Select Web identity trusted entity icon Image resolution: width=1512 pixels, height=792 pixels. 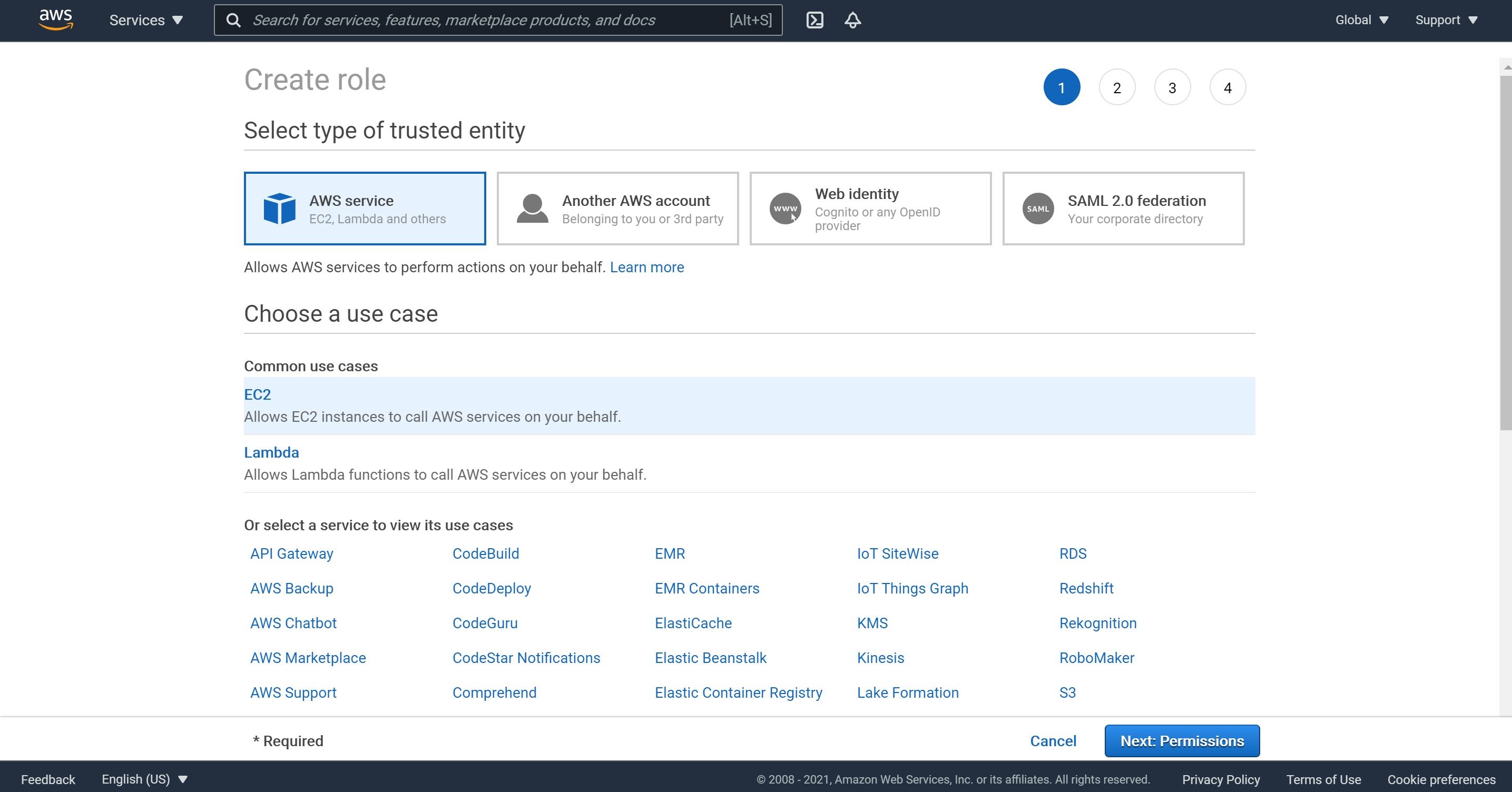(784, 207)
